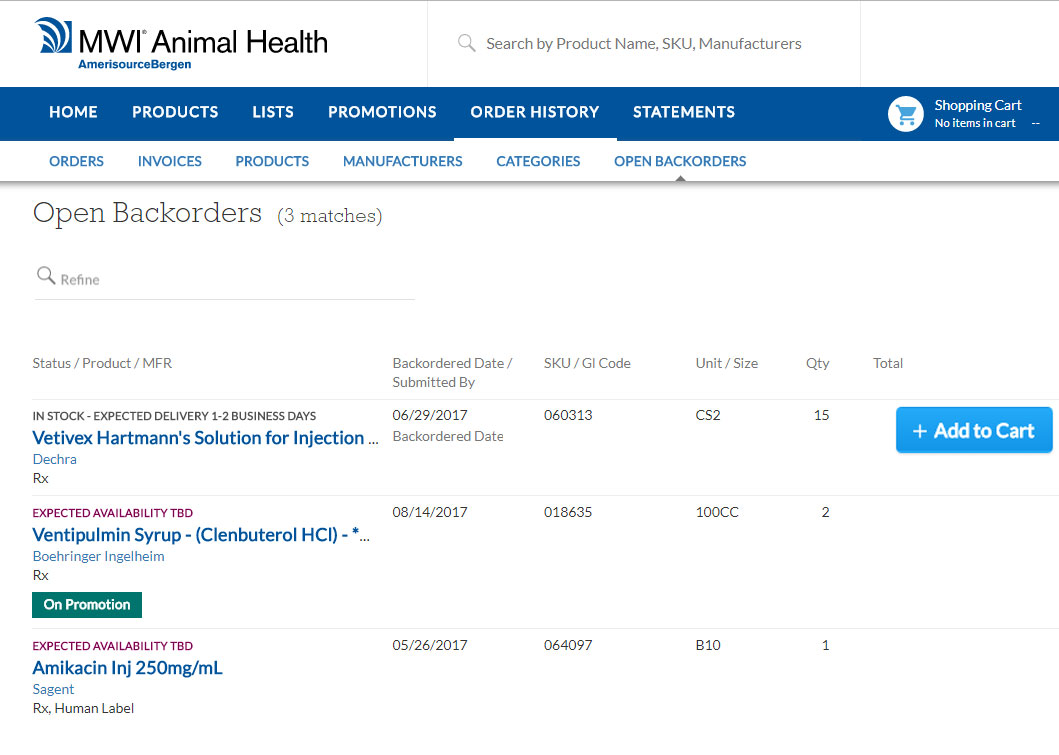This screenshot has width=1059, height=755.
Task: Click the plus icon on Add to Cart
Action: click(922, 430)
